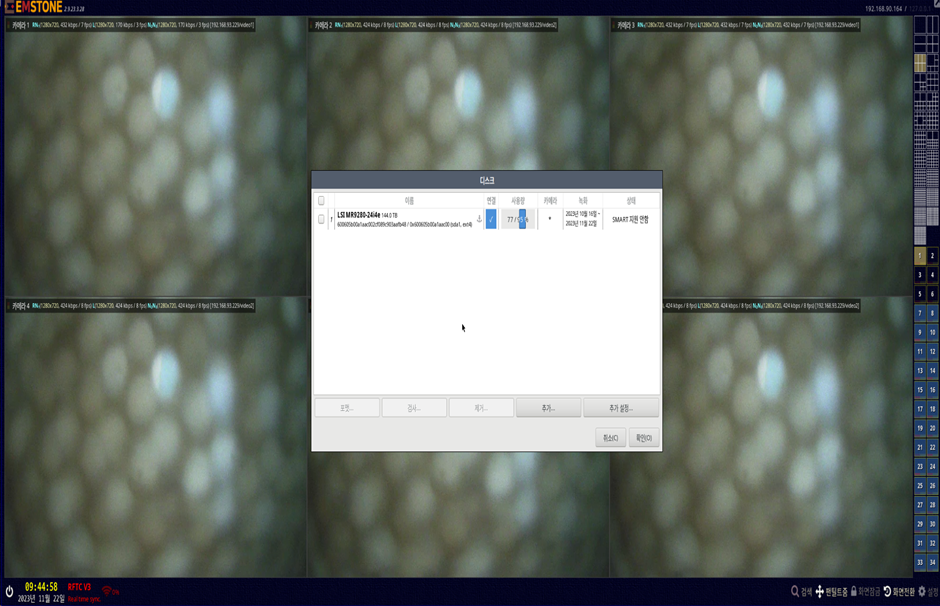Open the Advanced settings (추가 설정...) button
Viewport: 940px width, 606px height.
pyautogui.click(x=621, y=408)
